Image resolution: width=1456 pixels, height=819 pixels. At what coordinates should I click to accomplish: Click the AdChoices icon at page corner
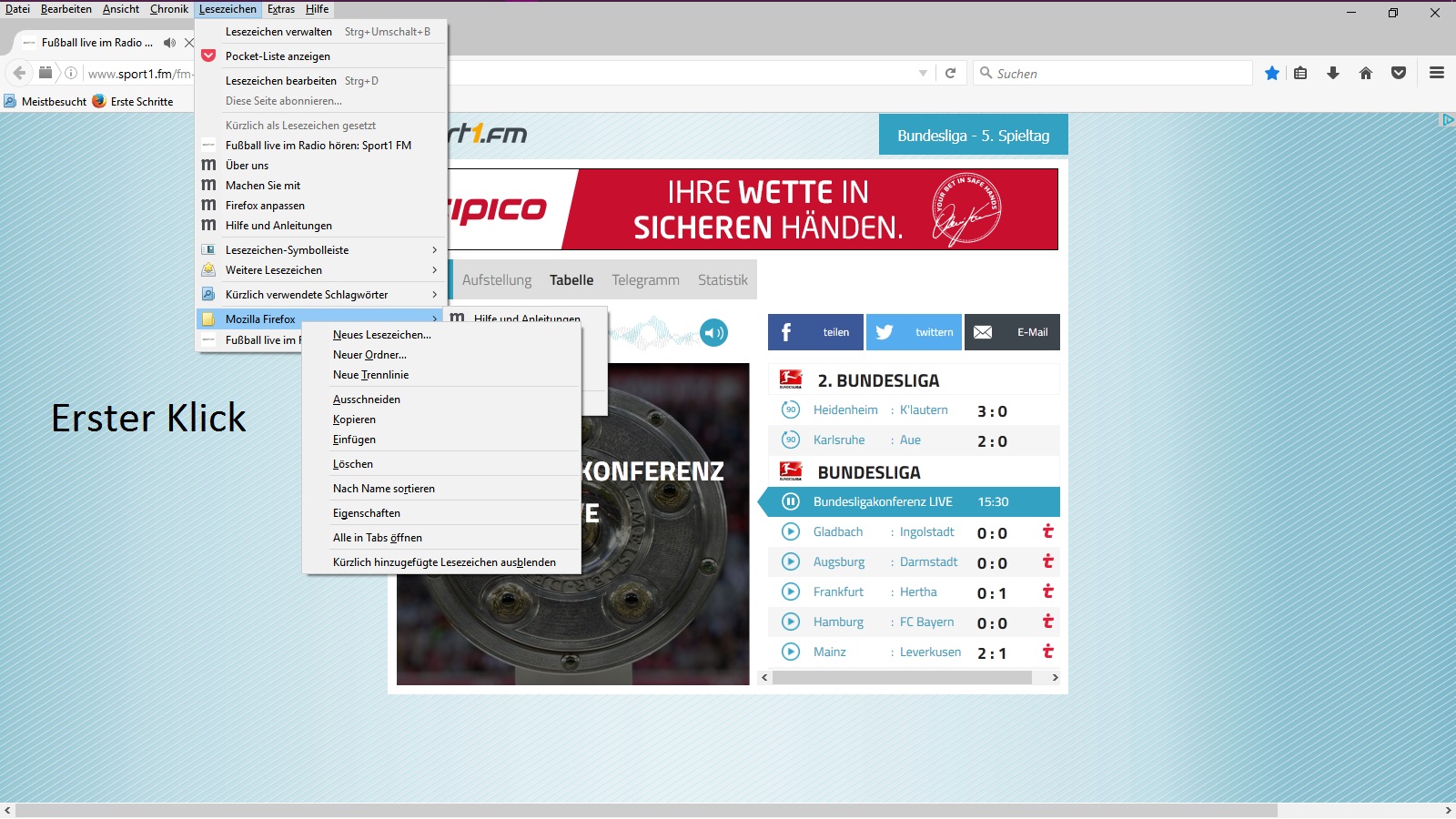1447,119
